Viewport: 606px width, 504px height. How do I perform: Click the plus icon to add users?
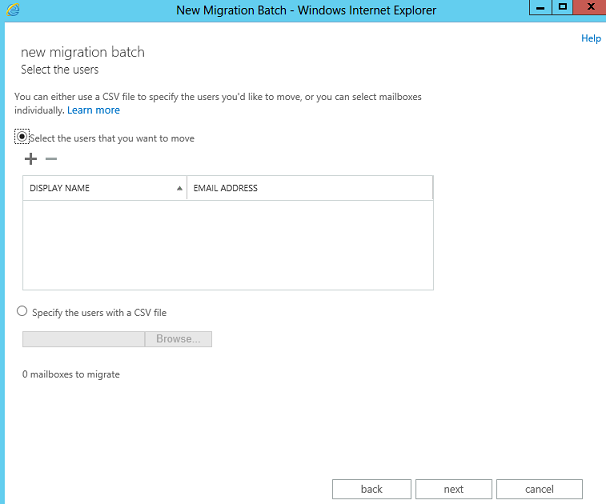tap(31, 159)
